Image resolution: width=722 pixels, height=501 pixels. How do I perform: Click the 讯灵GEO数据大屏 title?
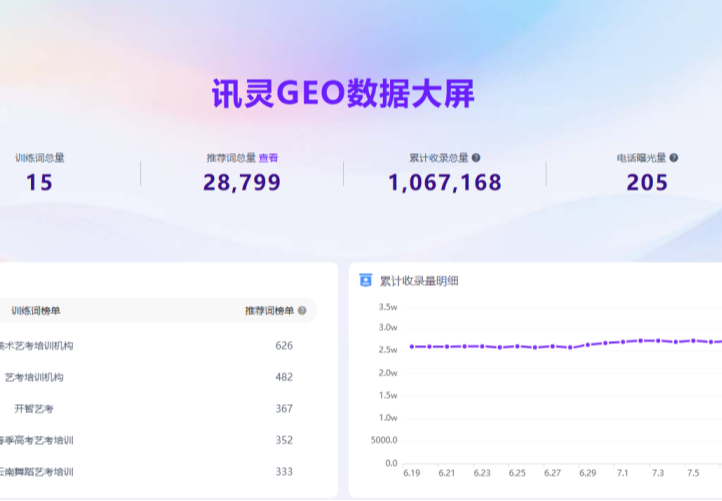pos(343,93)
